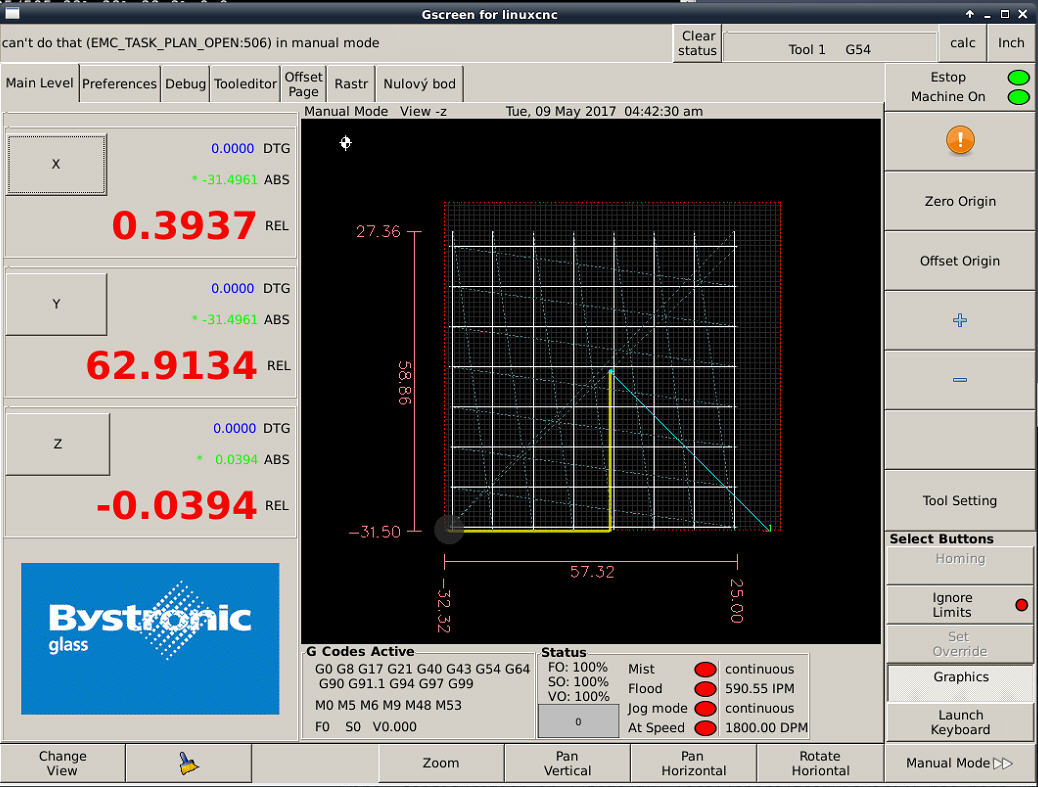Image resolution: width=1038 pixels, height=787 pixels.
Task: Expand the Manual Mode selector
Action: tap(959, 763)
